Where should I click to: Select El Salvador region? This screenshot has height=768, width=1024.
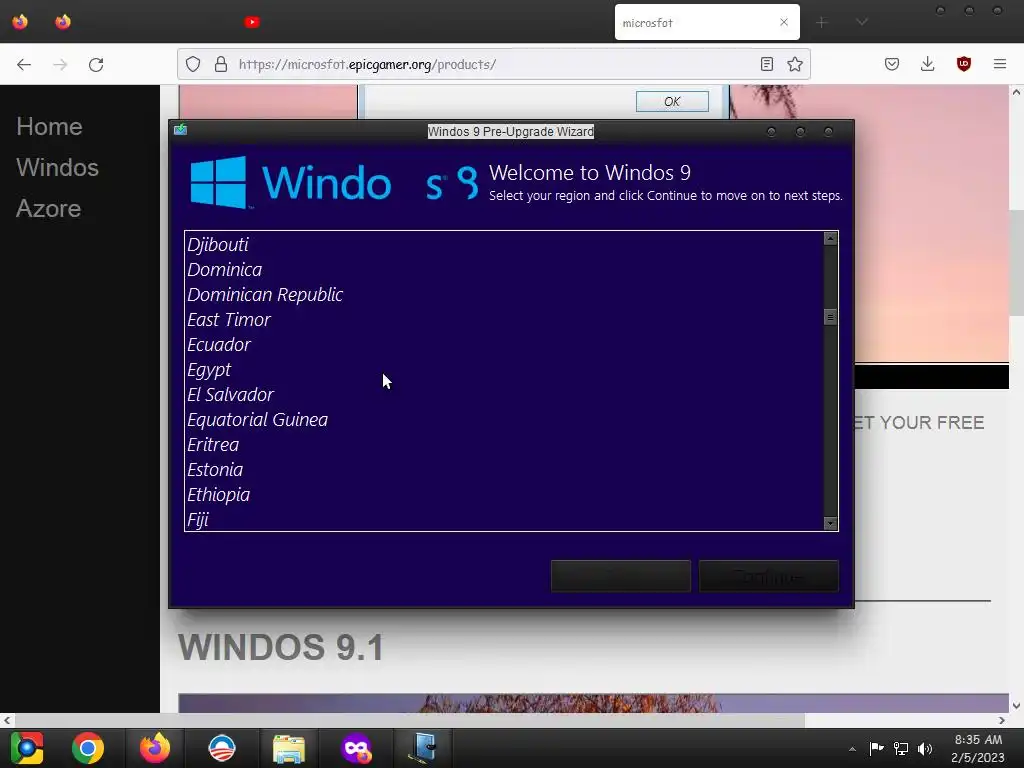coord(504,394)
